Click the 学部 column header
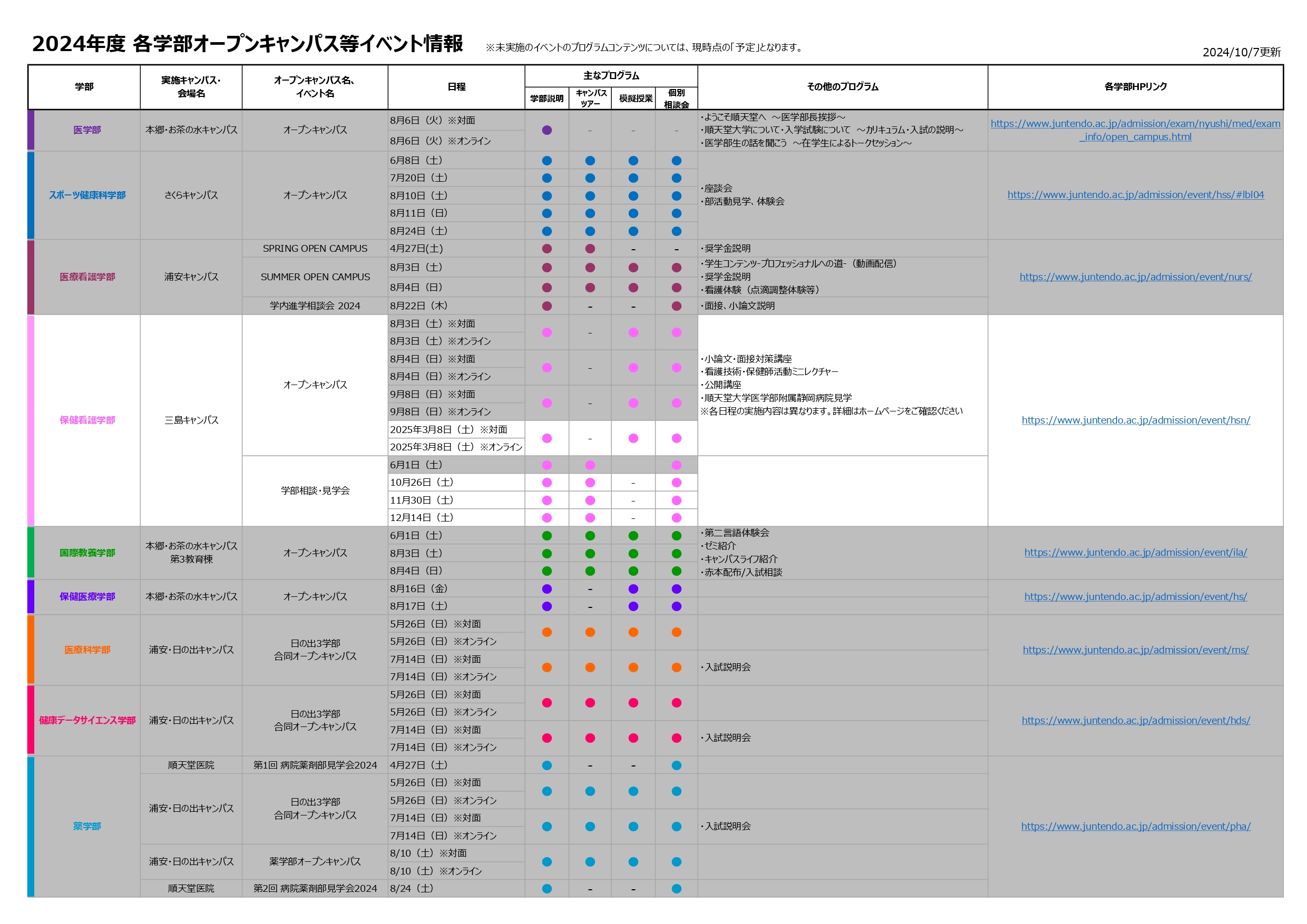Screen dimensions: 1307x924 pyautogui.click(x=84, y=87)
